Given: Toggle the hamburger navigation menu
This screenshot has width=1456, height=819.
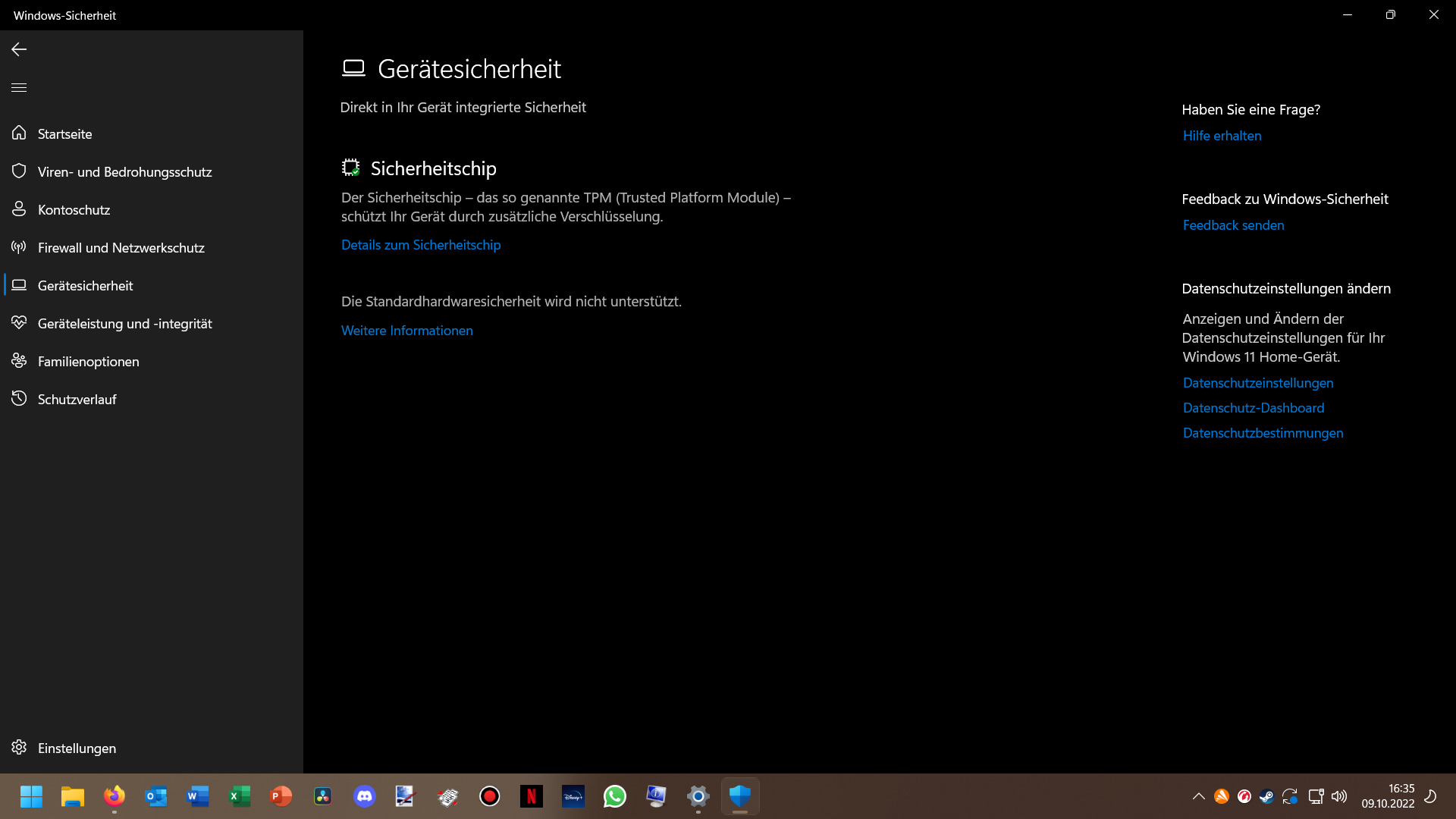Looking at the screenshot, I should [x=19, y=87].
